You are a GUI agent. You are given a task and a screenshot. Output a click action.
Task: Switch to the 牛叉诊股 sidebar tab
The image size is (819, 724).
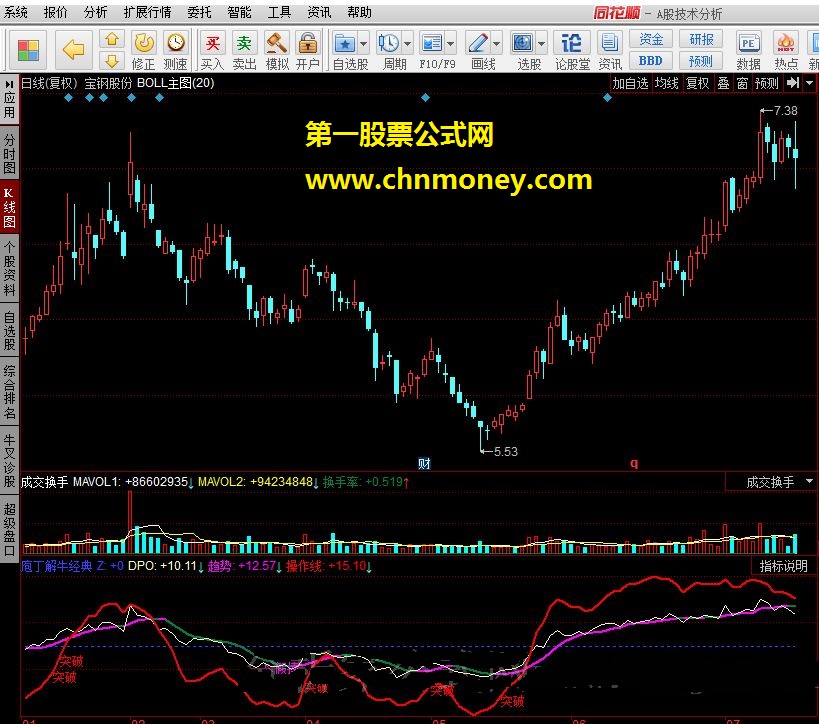9,461
